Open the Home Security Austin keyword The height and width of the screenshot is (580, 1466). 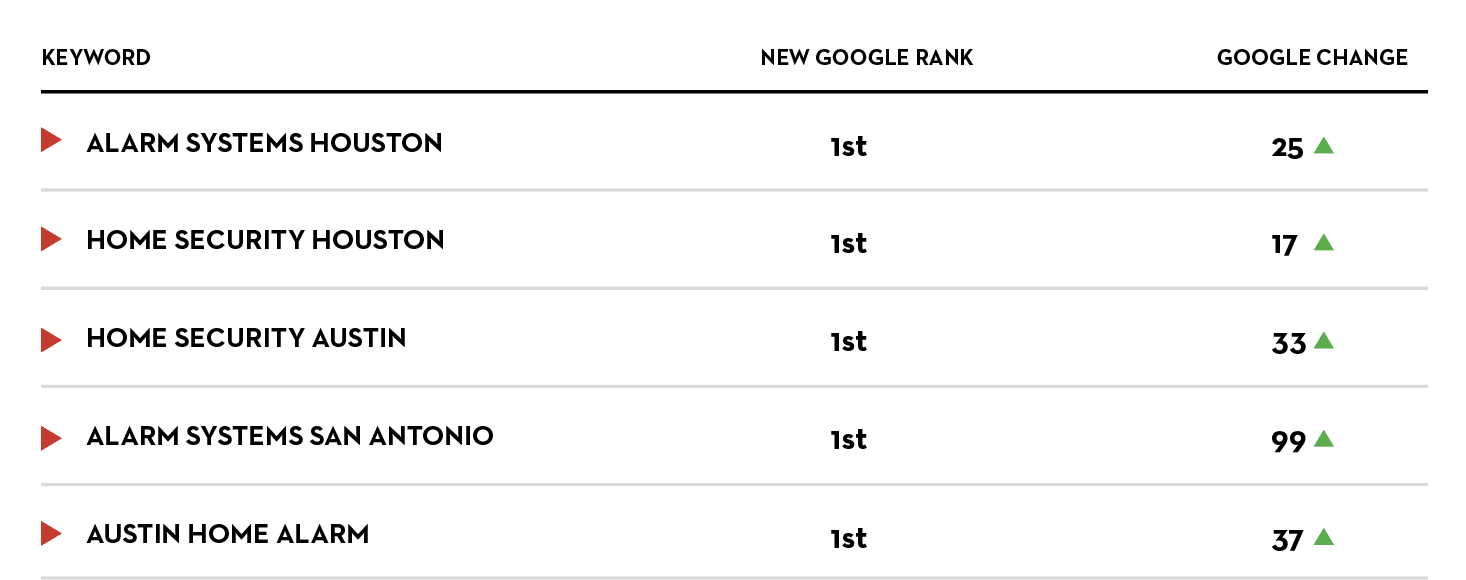246,338
